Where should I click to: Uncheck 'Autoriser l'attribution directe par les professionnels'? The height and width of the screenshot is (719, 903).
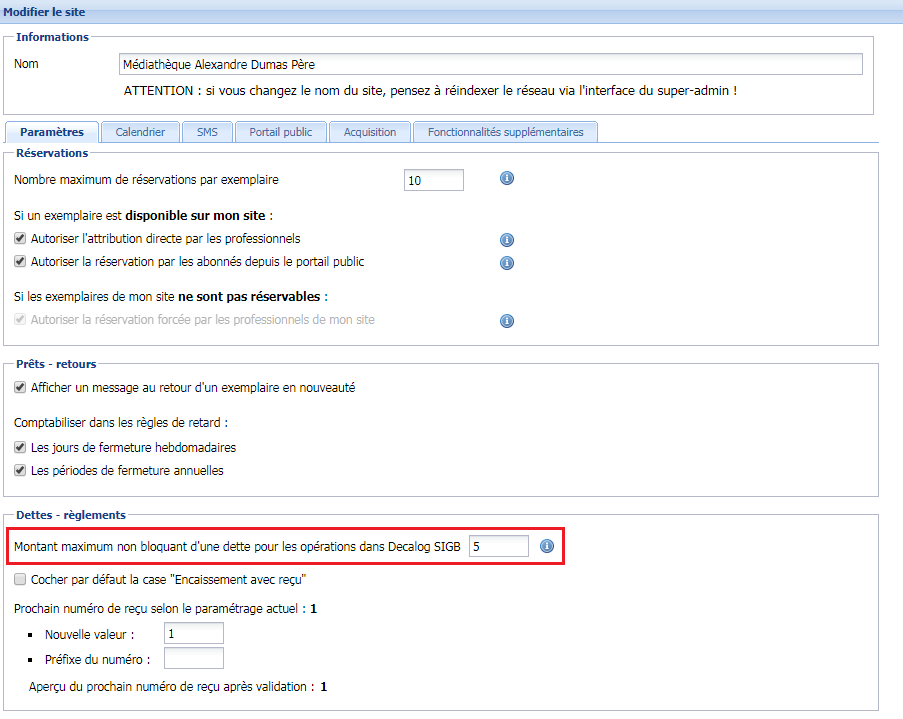click(x=19, y=239)
